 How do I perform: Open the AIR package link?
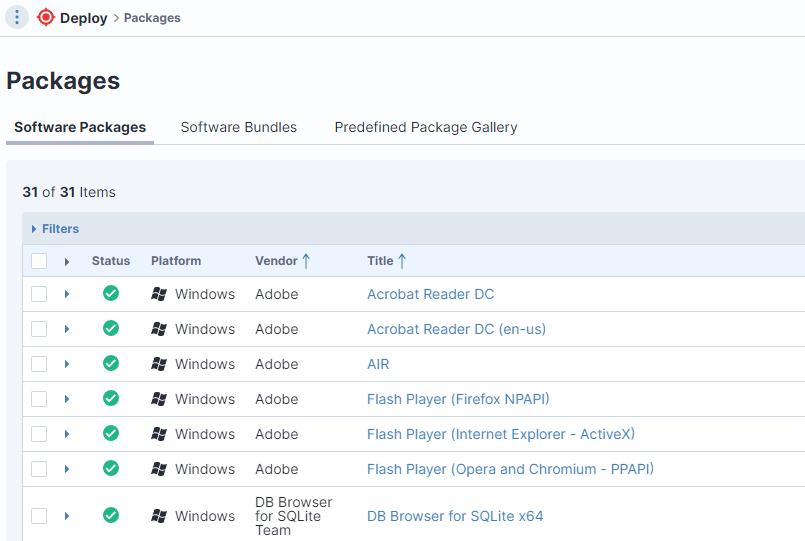(378, 364)
